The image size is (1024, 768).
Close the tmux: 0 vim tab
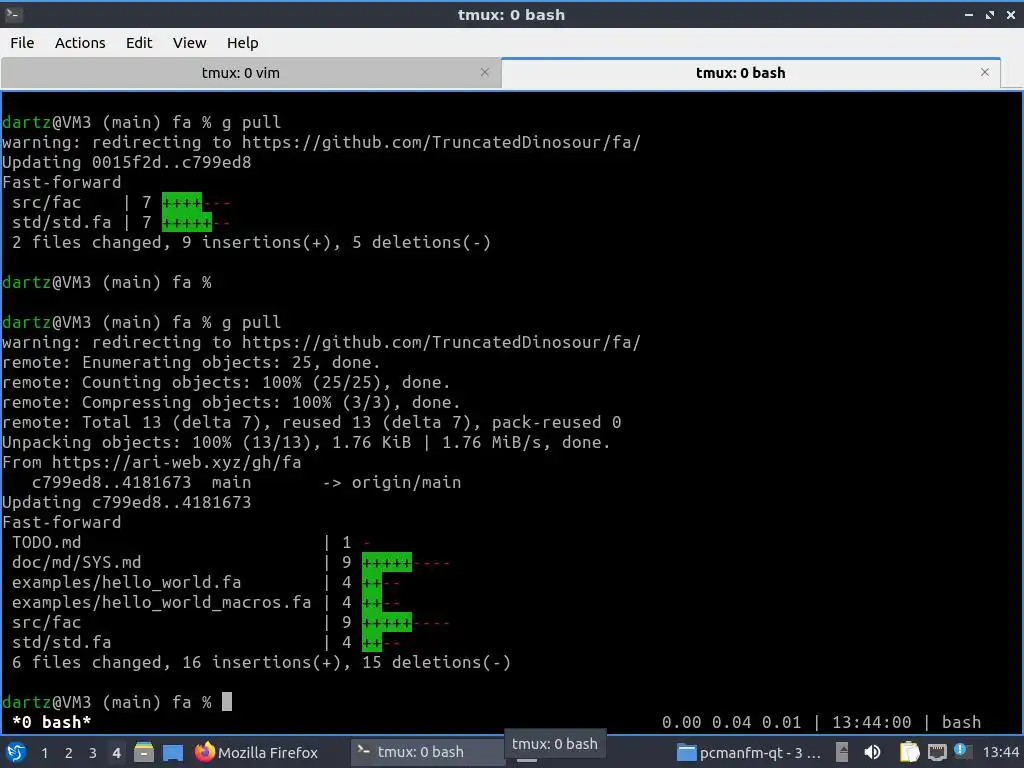coord(485,72)
